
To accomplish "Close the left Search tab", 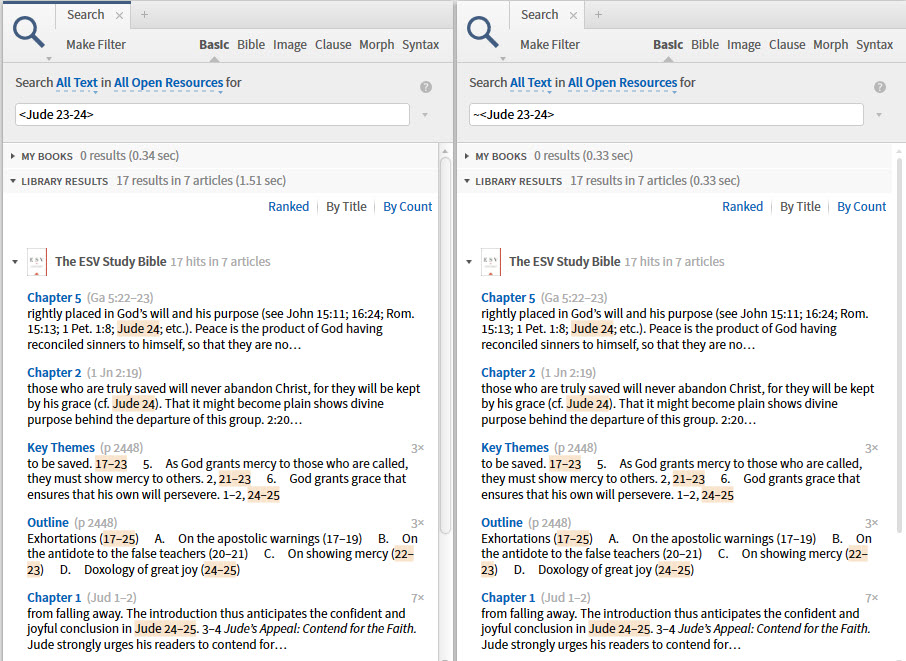I will pyautogui.click(x=119, y=16).
